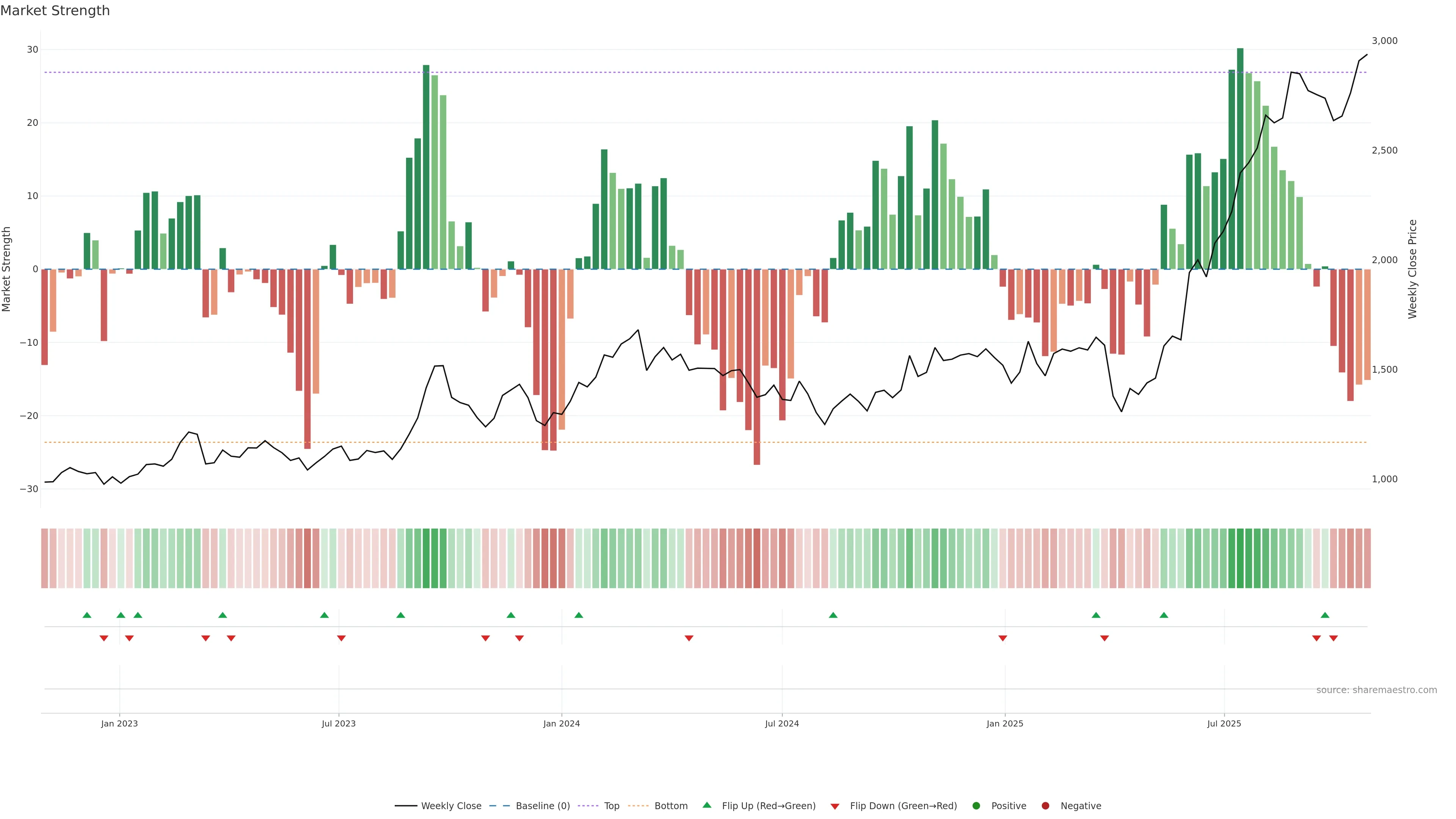This screenshot has width=1456, height=819.
Task: Click the Jan 2025 x-axis label
Action: [1004, 723]
